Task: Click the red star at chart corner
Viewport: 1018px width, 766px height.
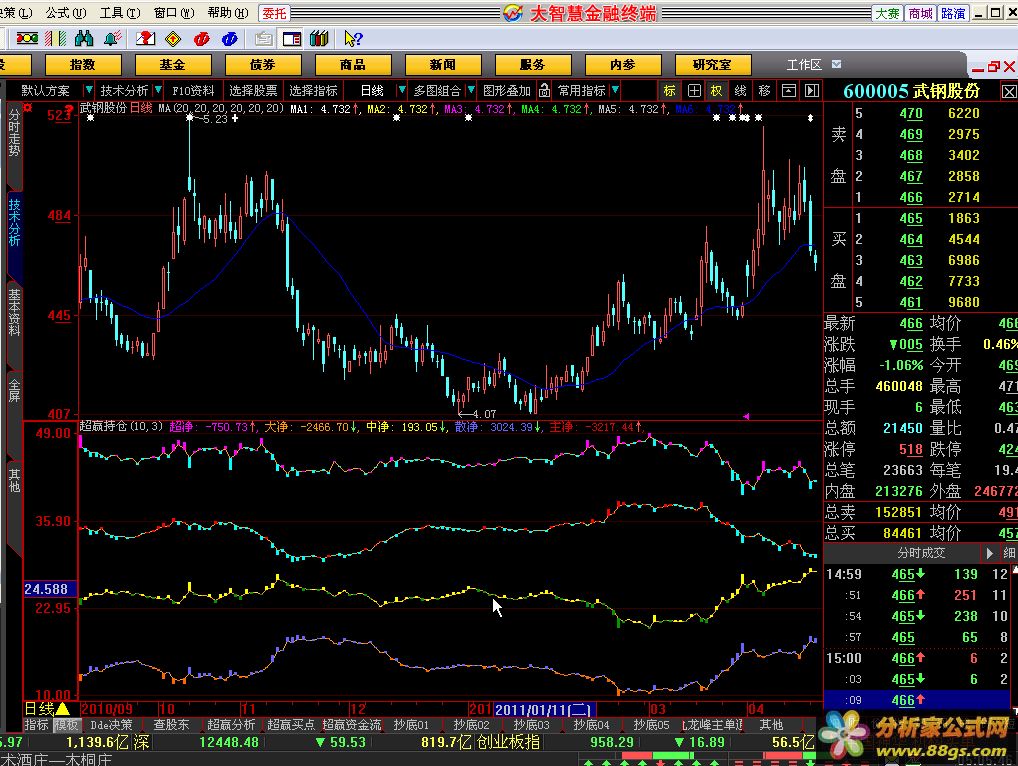Action: pos(28,107)
